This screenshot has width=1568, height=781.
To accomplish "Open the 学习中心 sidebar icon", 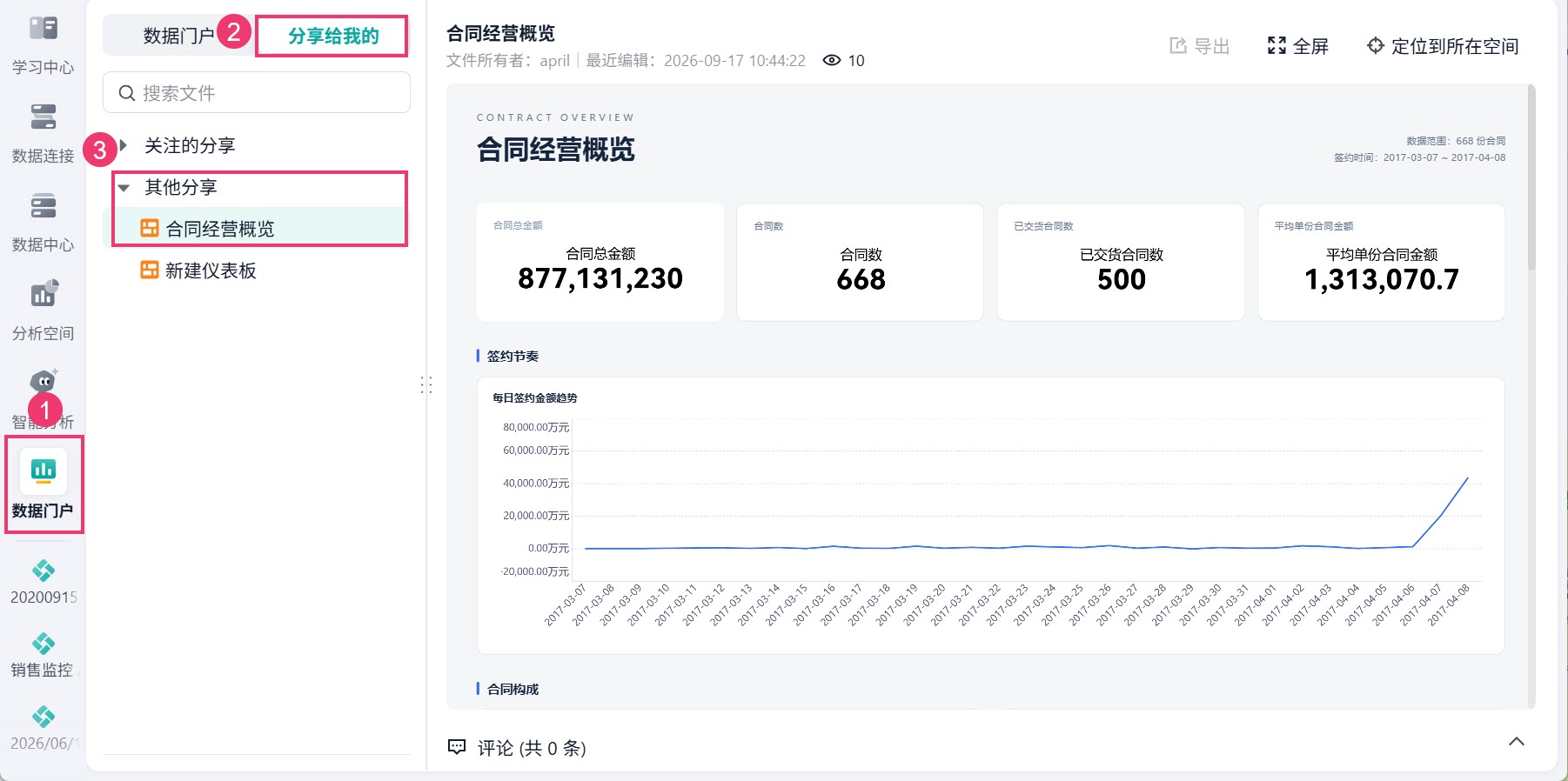I will pos(44,29).
